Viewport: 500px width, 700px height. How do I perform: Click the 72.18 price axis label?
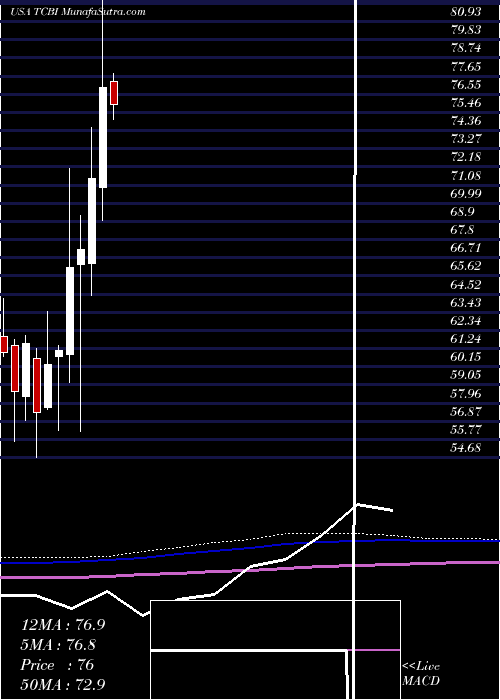click(x=466, y=157)
